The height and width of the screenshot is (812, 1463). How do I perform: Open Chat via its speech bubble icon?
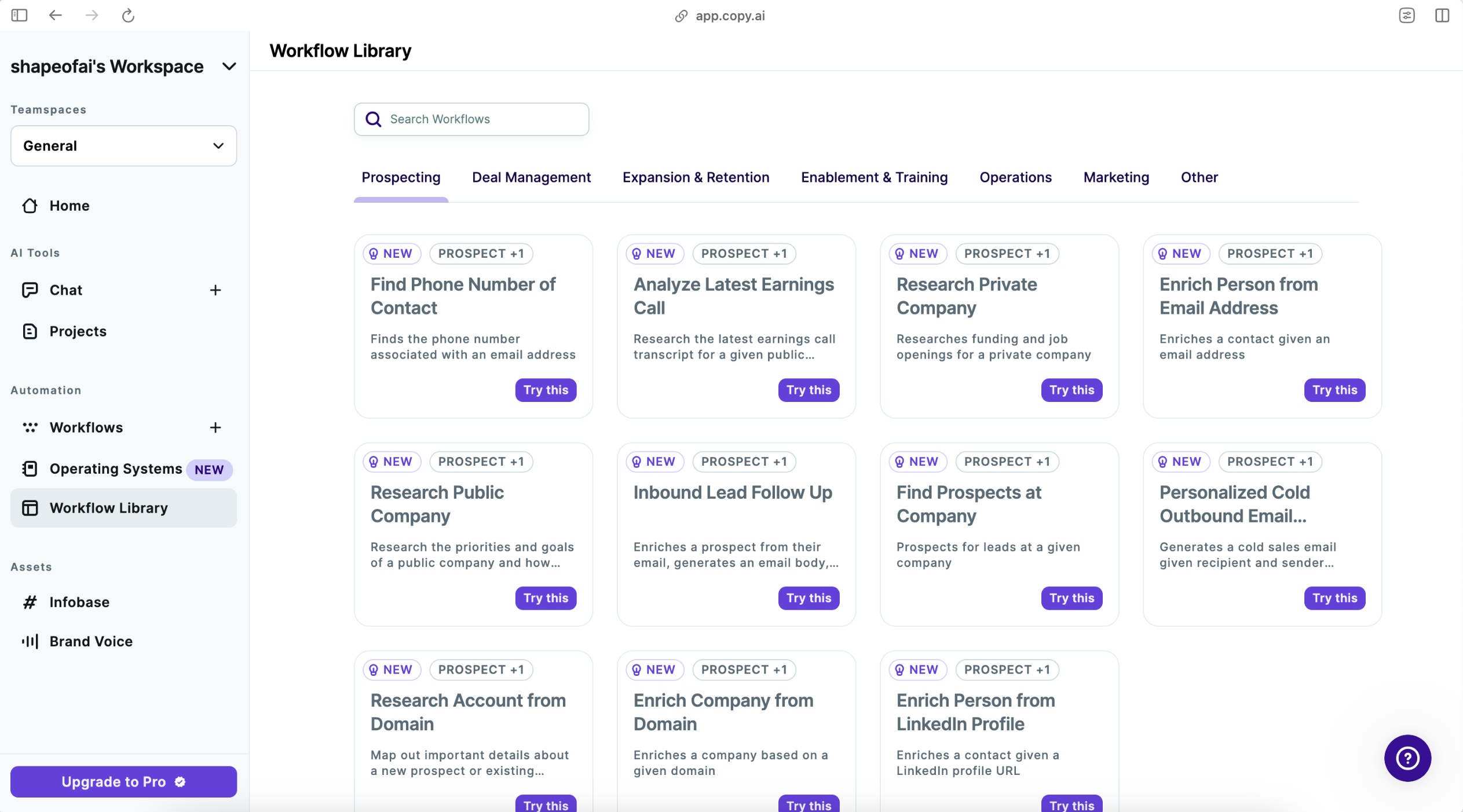pyautogui.click(x=30, y=290)
